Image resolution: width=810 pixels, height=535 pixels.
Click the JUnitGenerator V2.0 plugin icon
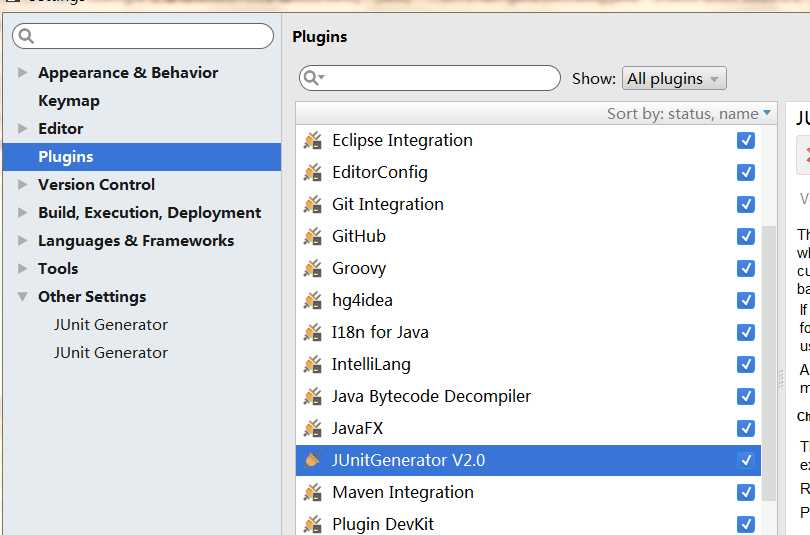[x=313, y=460]
